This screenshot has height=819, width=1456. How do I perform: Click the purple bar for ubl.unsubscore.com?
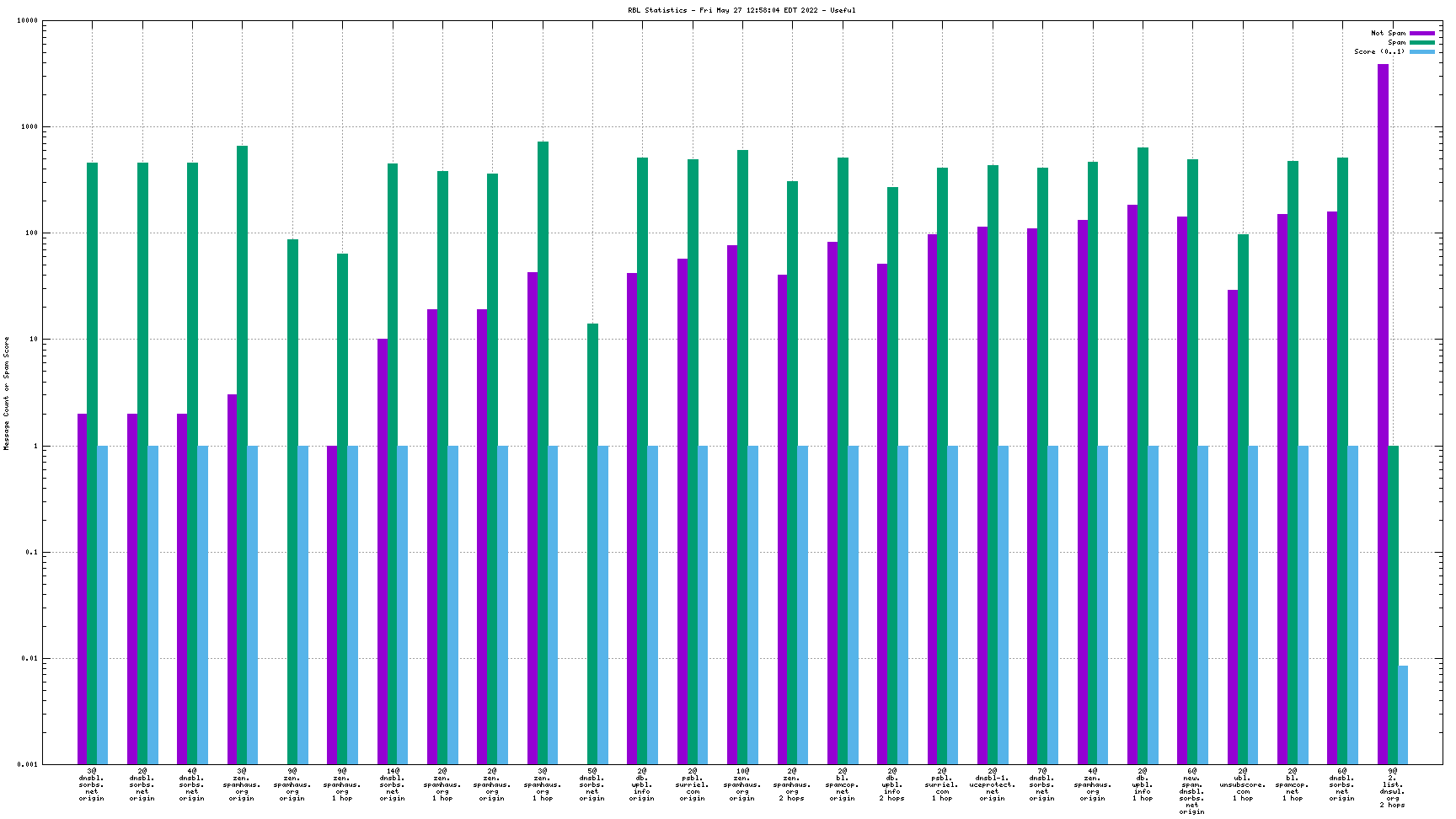click(1233, 527)
